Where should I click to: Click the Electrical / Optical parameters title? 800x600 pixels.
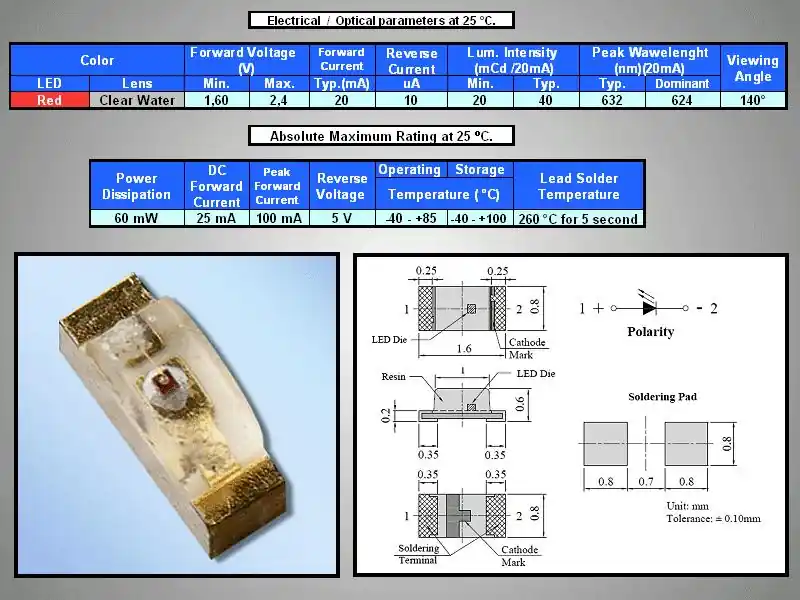(x=380, y=21)
